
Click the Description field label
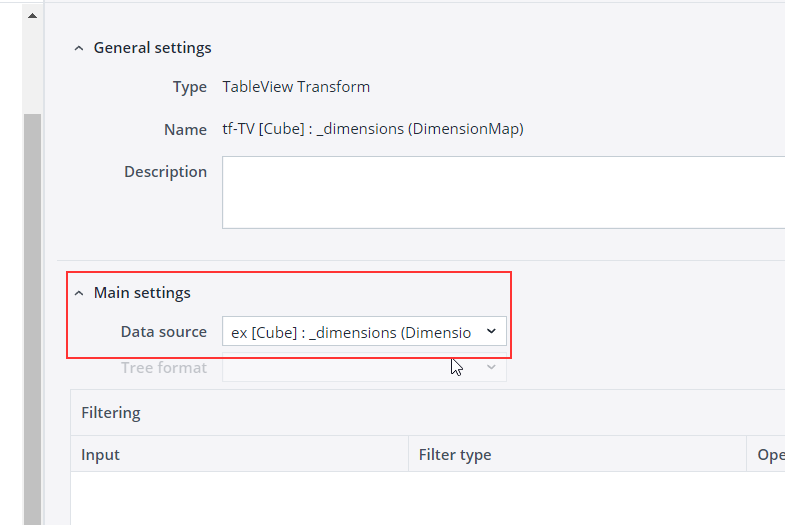click(165, 172)
